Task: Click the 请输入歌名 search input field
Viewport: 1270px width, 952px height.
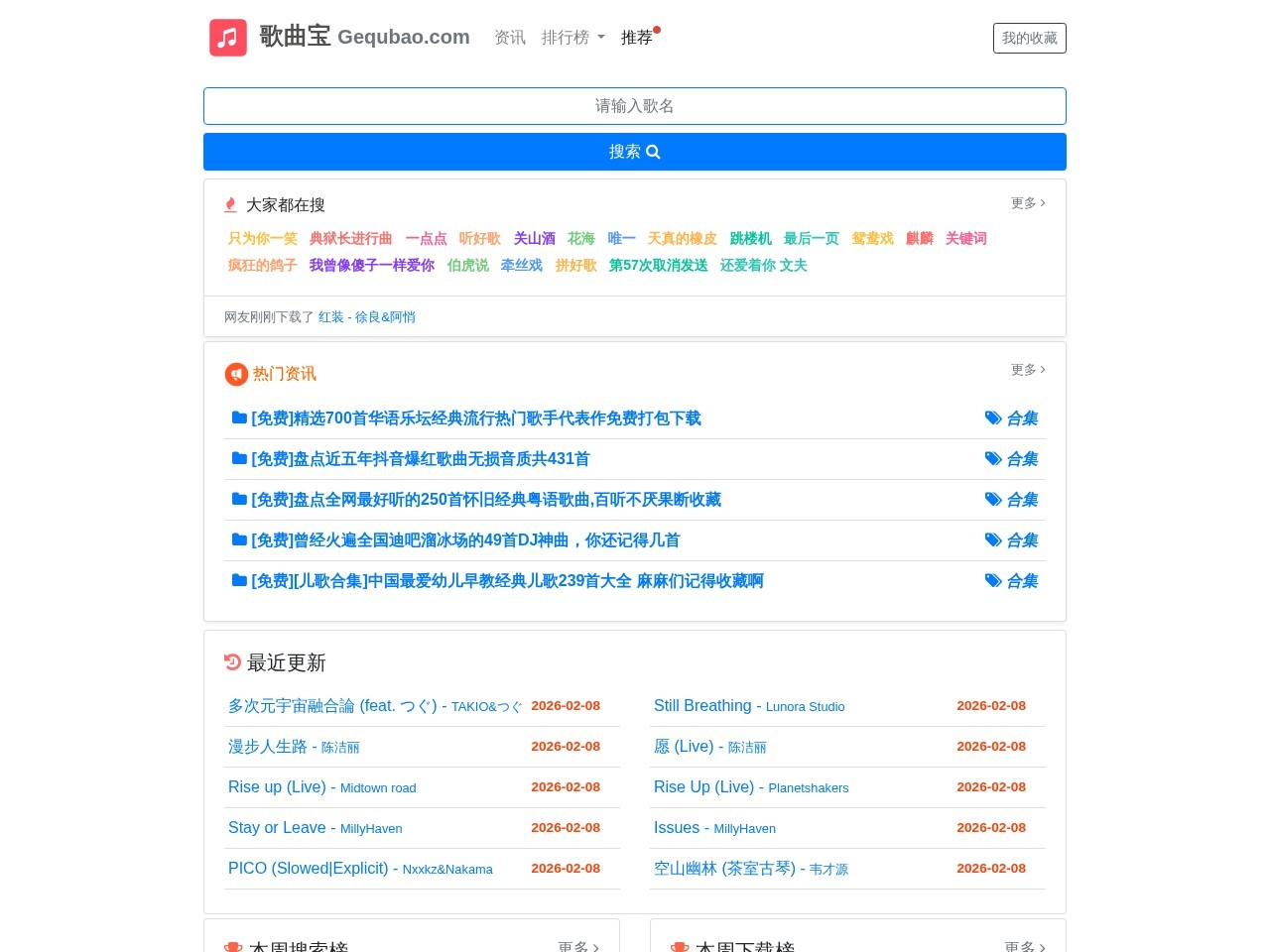Action: 634,106
